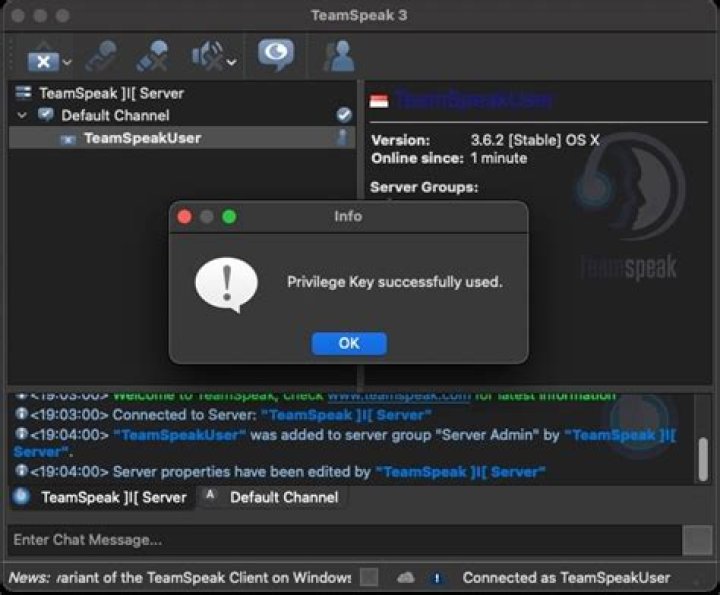
Task: Click the channel icon before Default Channel
Action: pyautogui.click(x=45, y=115)
